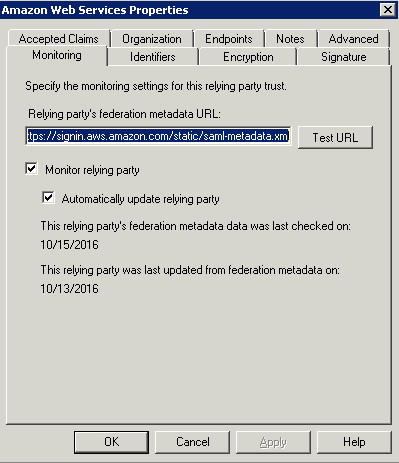
Task: Toggle Automatically update relying party checkbox
Action: [x=48, y=198]
